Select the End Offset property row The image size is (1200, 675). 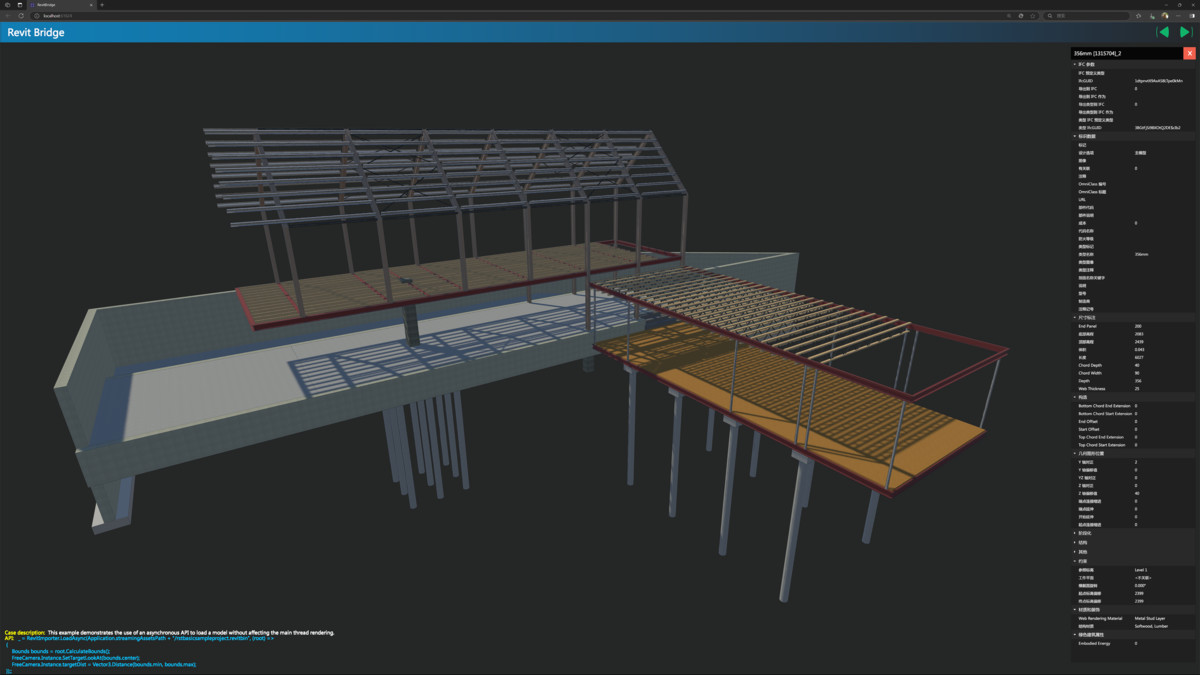(1134, 421)
